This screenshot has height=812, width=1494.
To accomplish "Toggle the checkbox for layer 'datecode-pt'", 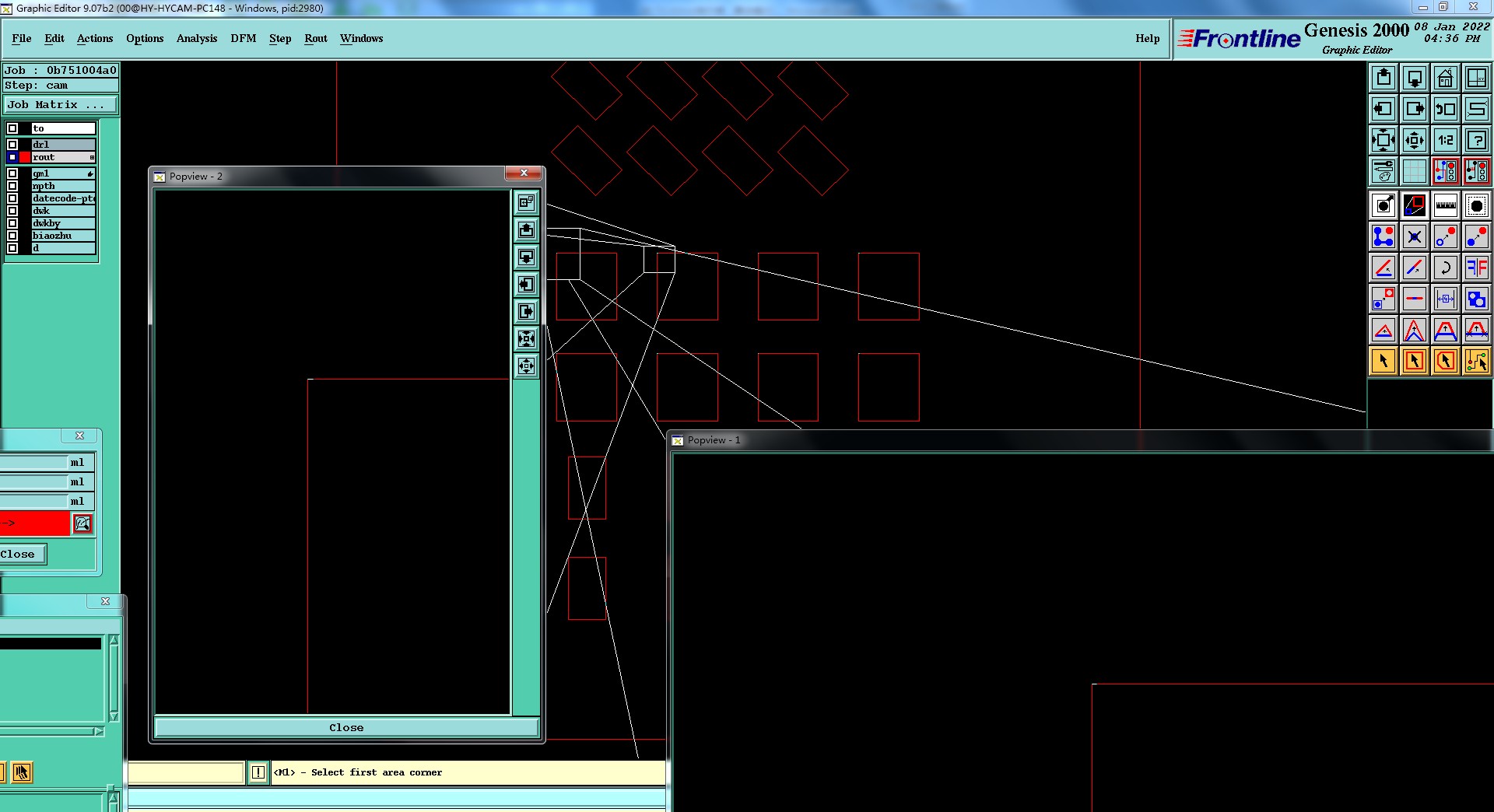I will coord(12,198).
